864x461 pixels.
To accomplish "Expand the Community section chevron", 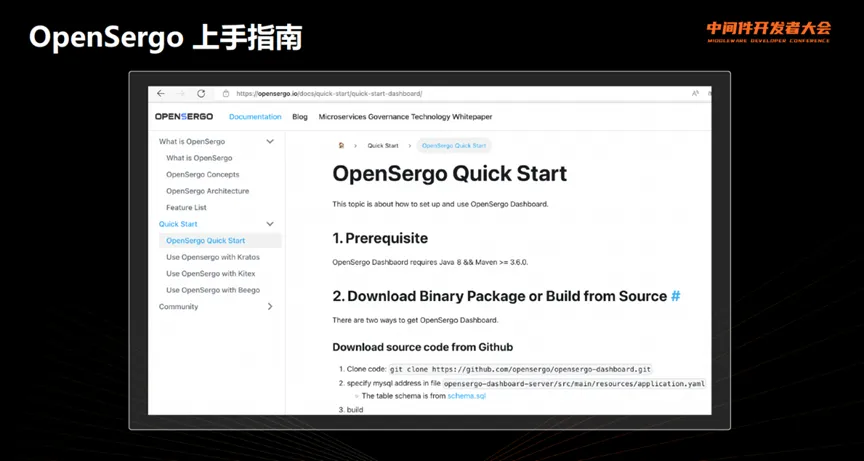I will click(x=270, y=307).
